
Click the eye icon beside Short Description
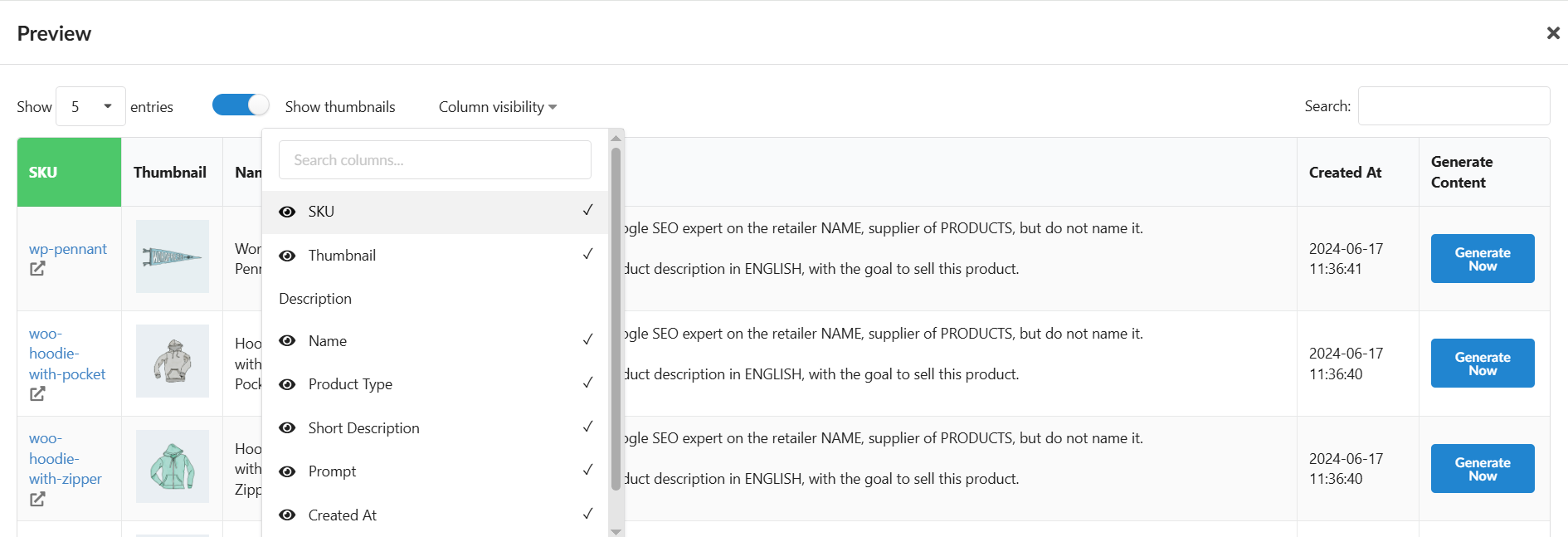click(x=287, y=428)
